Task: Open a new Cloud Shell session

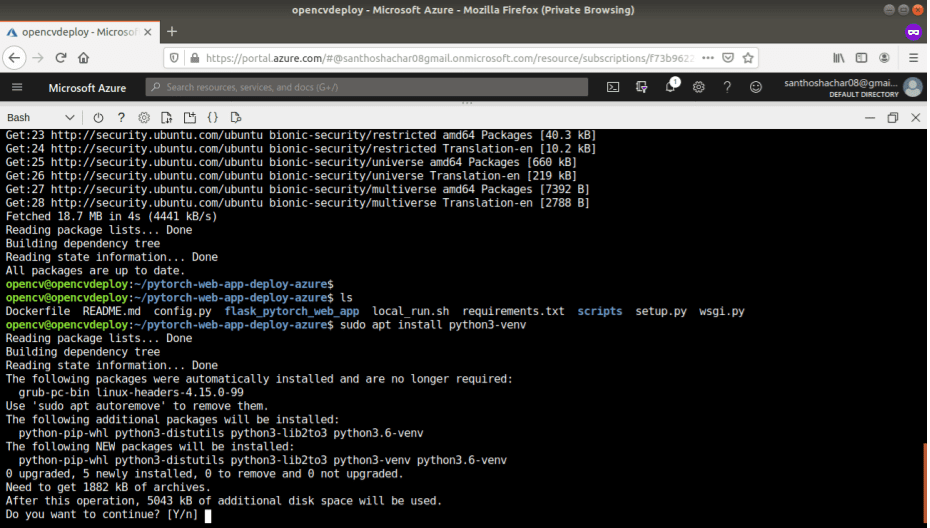Action: coord(190,117)
